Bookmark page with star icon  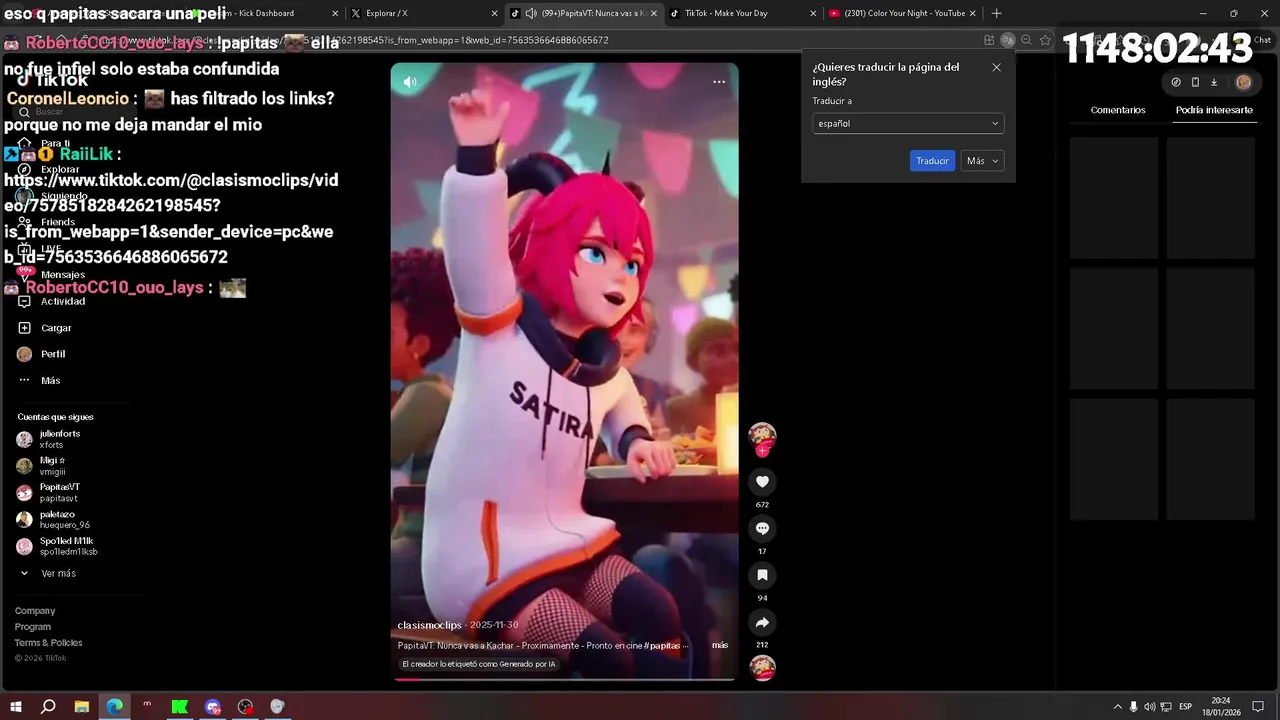click(1045, 40)
